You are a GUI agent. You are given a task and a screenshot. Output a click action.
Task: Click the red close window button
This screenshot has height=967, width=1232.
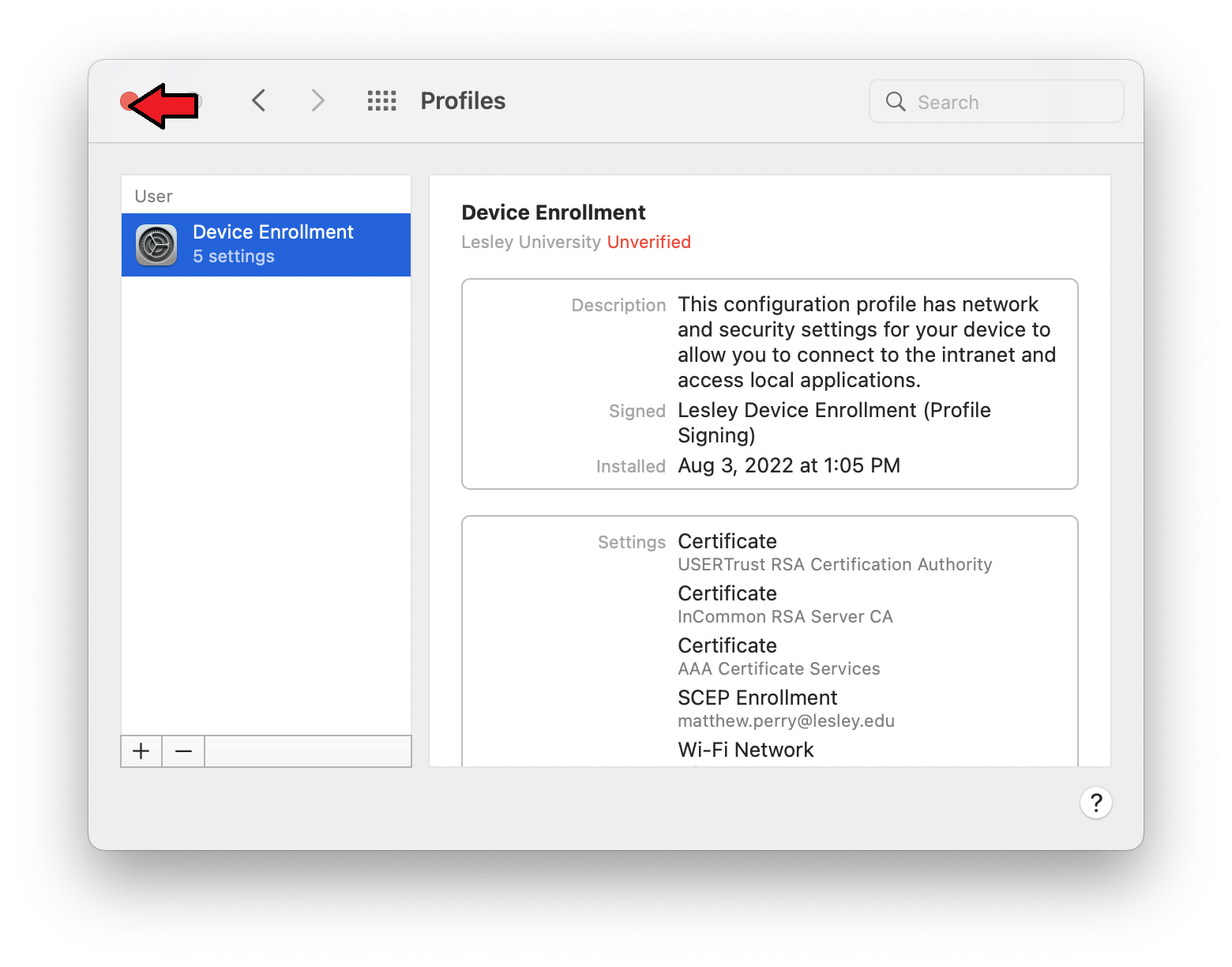[x=128, y=101]
